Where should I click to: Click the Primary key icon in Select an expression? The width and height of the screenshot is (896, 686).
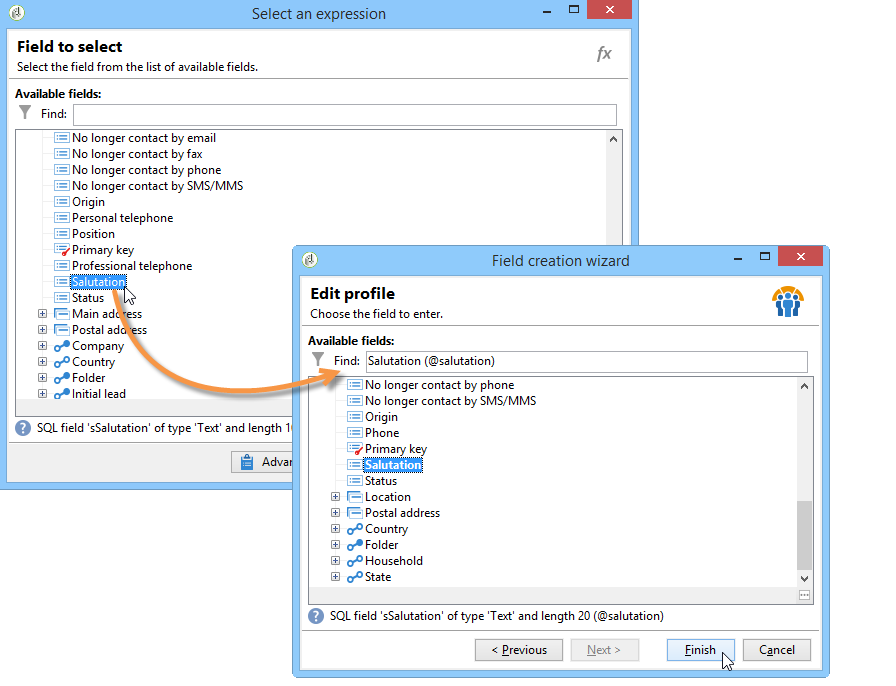(x=62, y=250)
